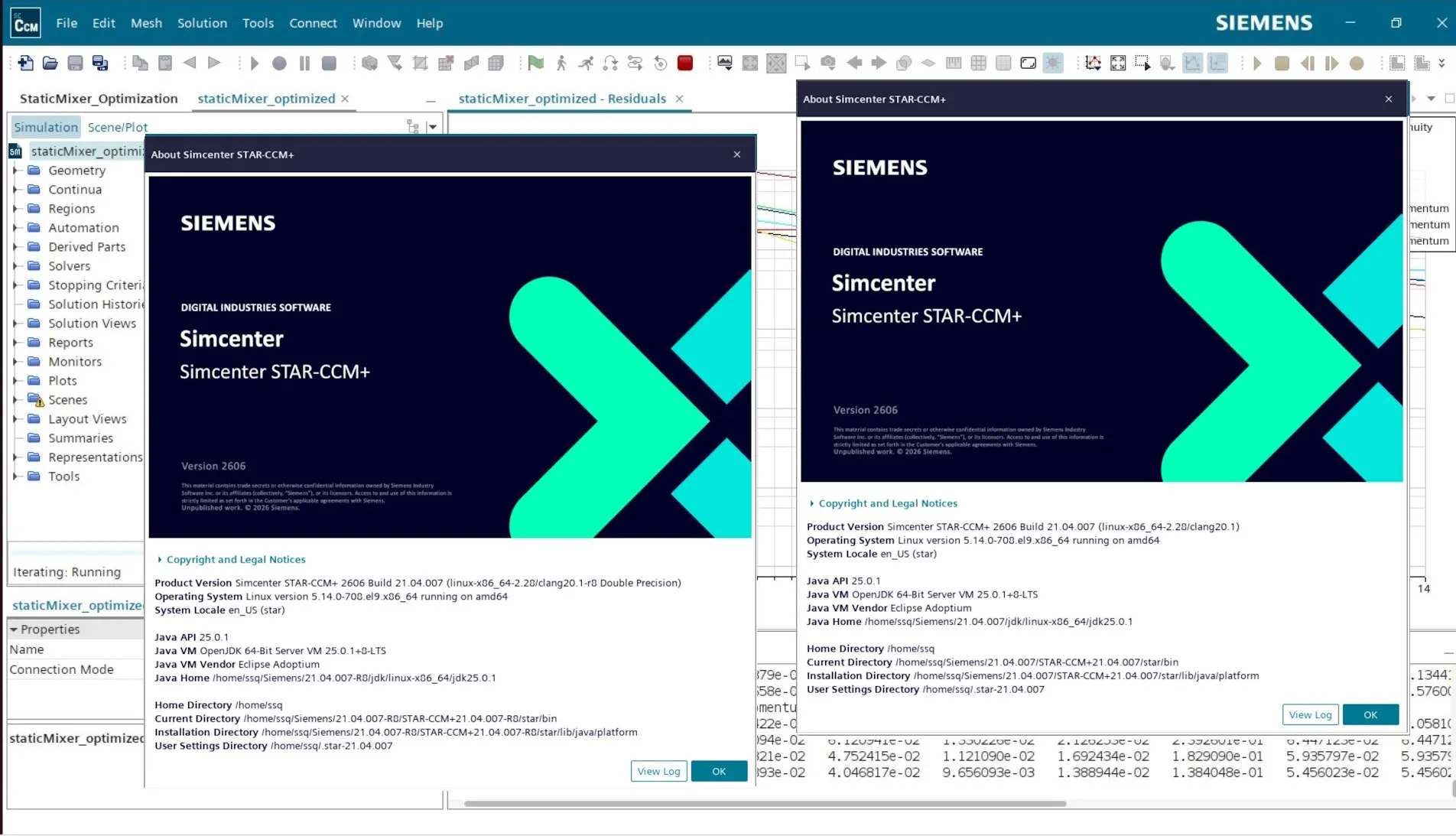Click the Pause iteration icon
This screenshot has width=1456, height=836.
pos(304,63)
